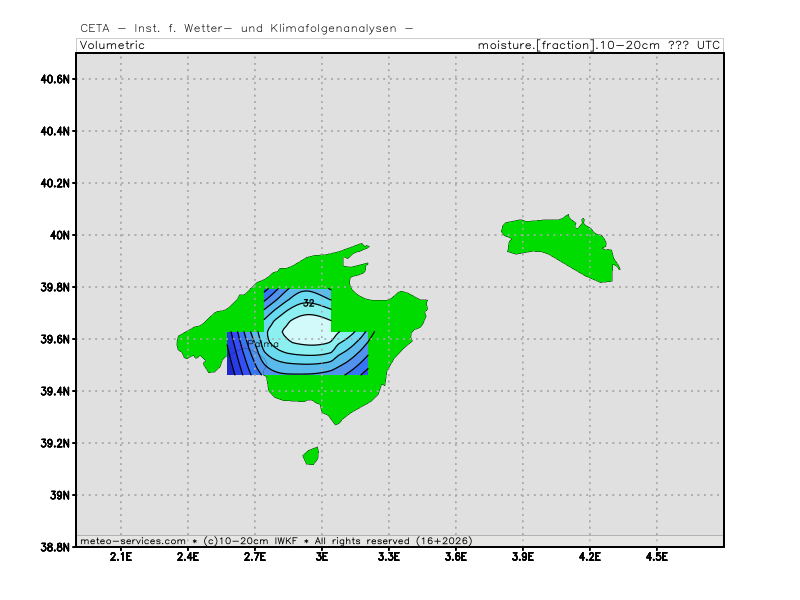Click the "4.5E" longitude label

click(657, 557)
